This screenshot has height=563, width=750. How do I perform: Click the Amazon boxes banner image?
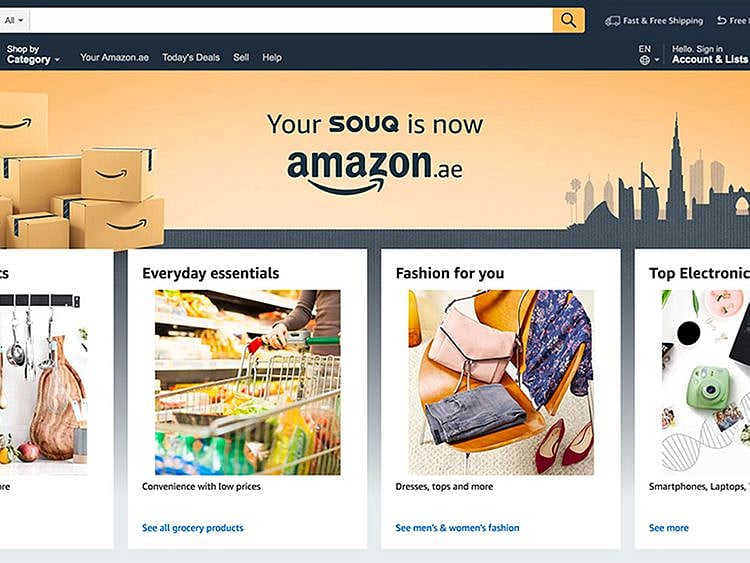point(82,182)
